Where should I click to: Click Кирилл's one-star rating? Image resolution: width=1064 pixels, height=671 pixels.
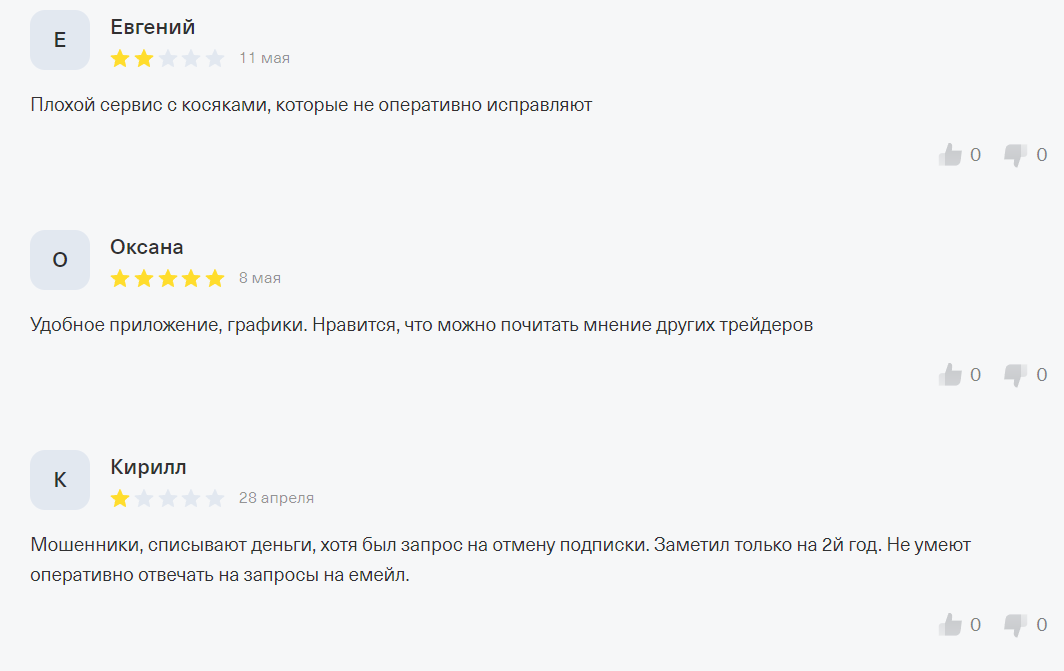pos(167,498)
